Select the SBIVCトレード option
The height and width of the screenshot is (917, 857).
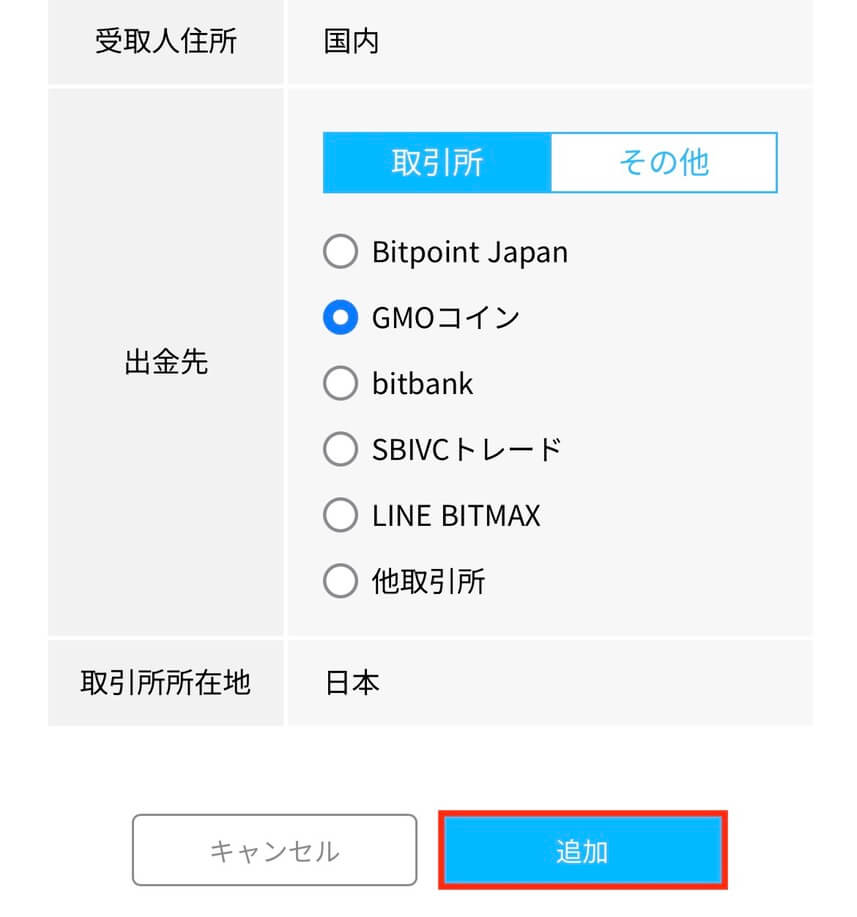click(x=341, y=449)
